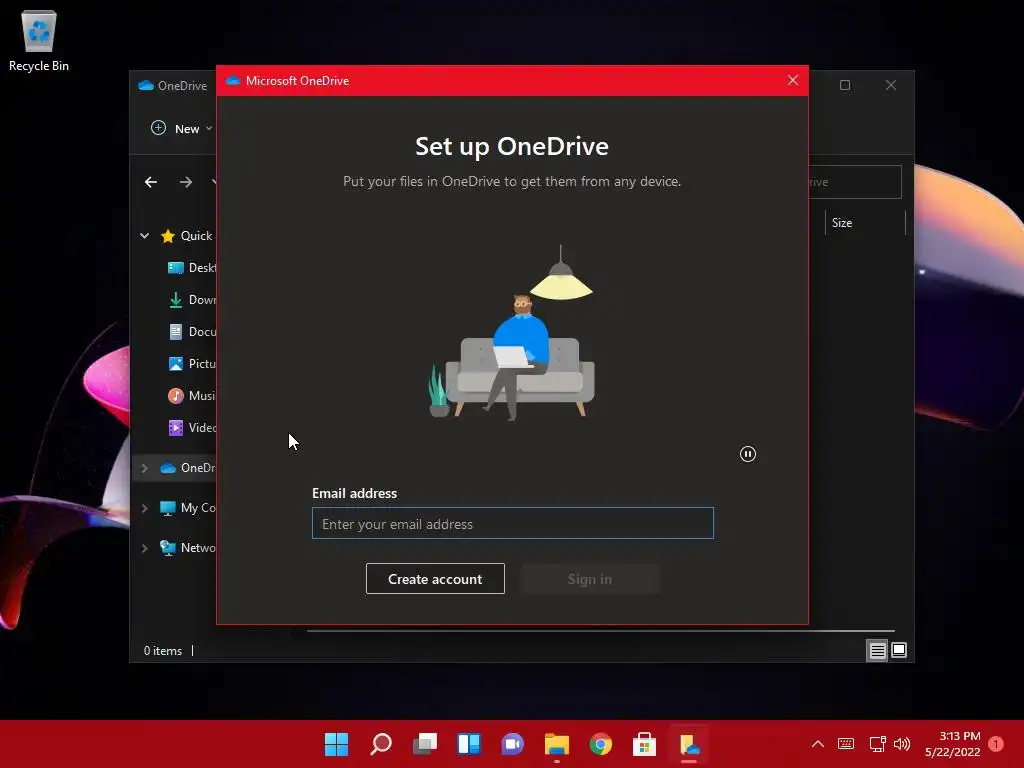
Task: Open the Recycle Bin desktop icon
Action: [x=39, y=40]
